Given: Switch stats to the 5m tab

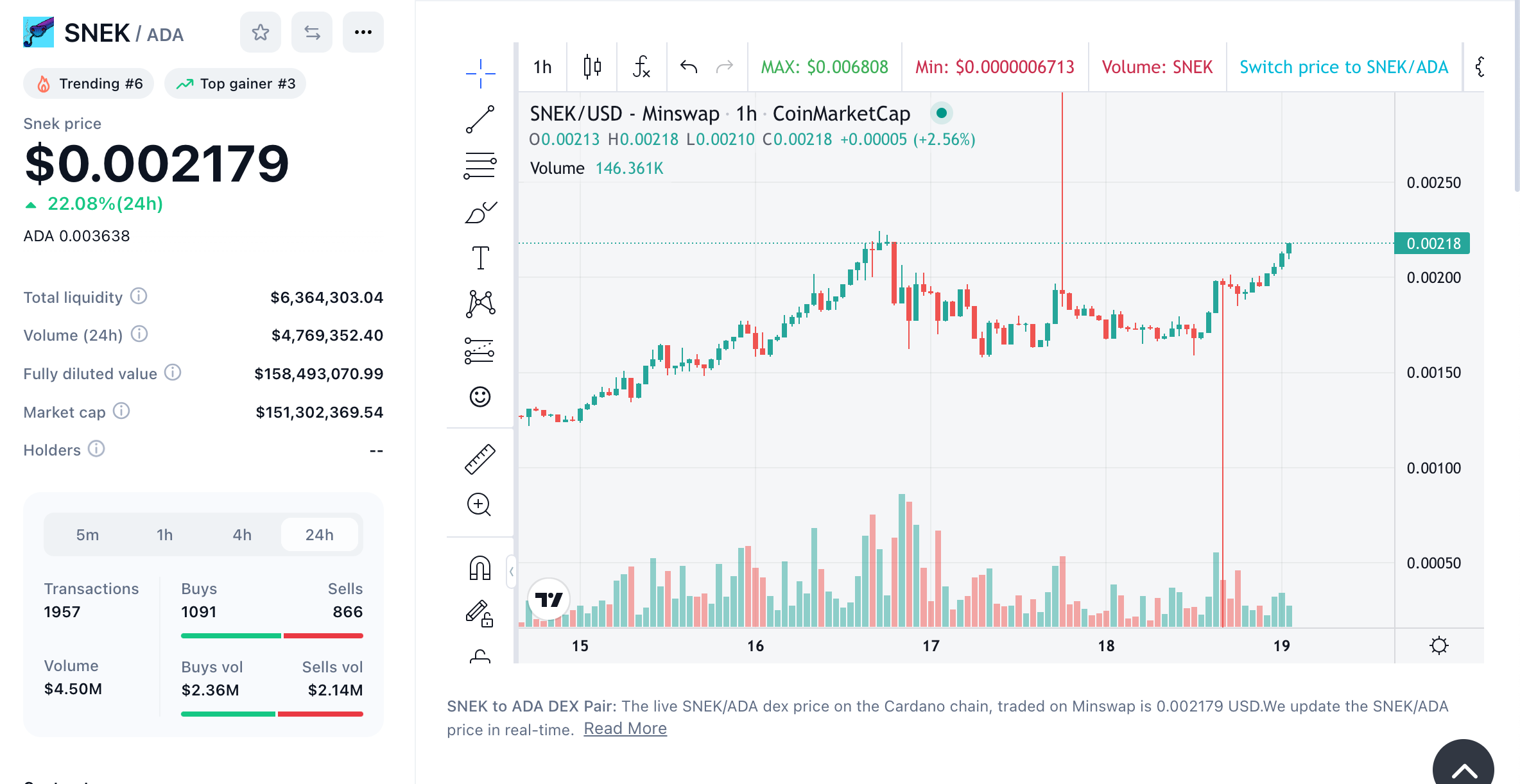Looking at the screenshot, I should [x=87, y=534].
